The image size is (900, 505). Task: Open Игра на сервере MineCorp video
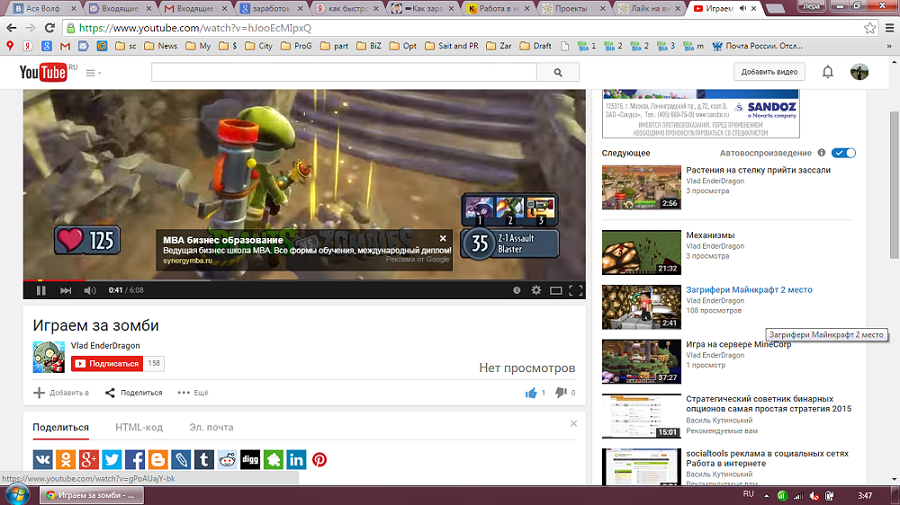738,344
